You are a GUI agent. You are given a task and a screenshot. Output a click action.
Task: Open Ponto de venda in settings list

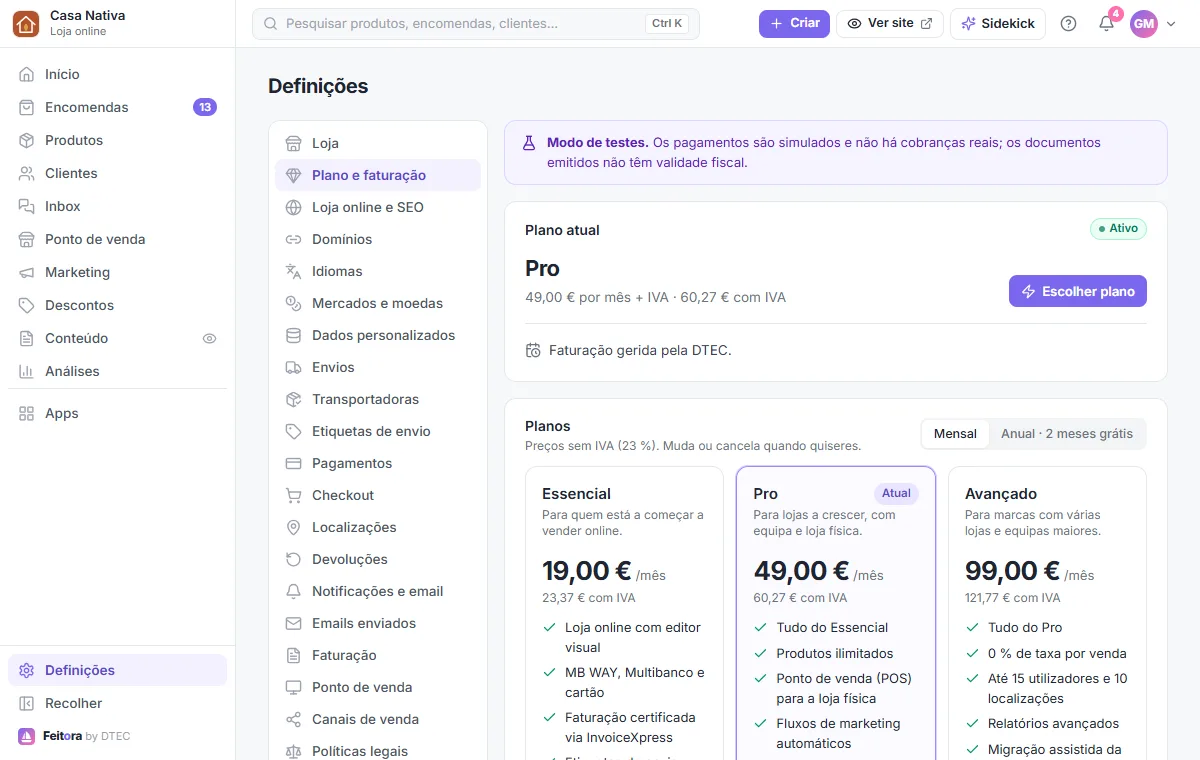(378, 687)
